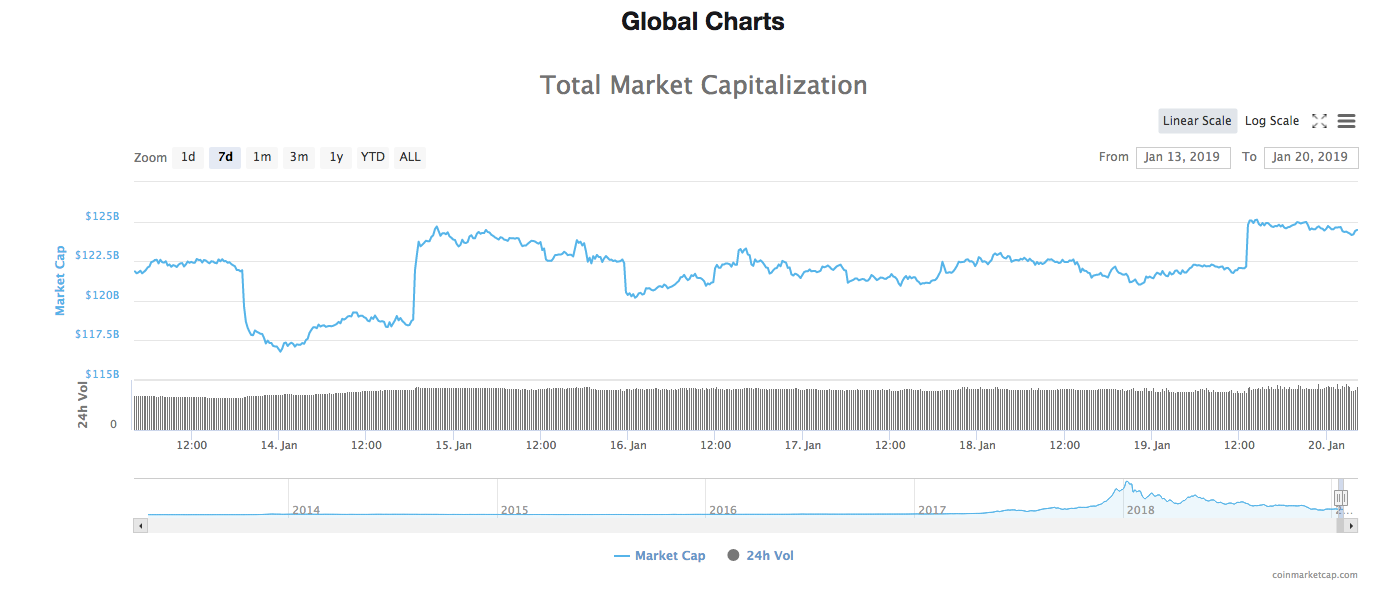Click the navigator range handle
Image resolution: width=1392 pixels, height=596 pixels.
pyautogui.click(x=1340, y=497)
